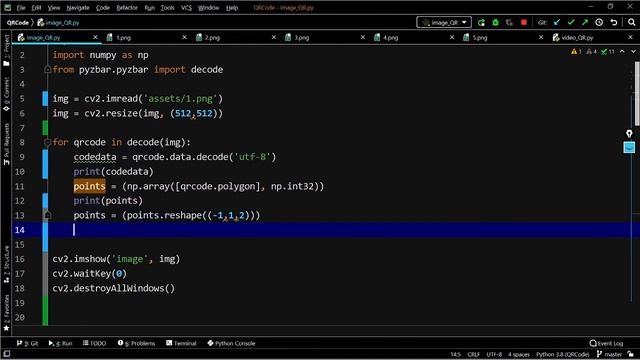Screen dimensions: 640x360
Task: Go to next highlighted error arrow
Action: point(633,51)
